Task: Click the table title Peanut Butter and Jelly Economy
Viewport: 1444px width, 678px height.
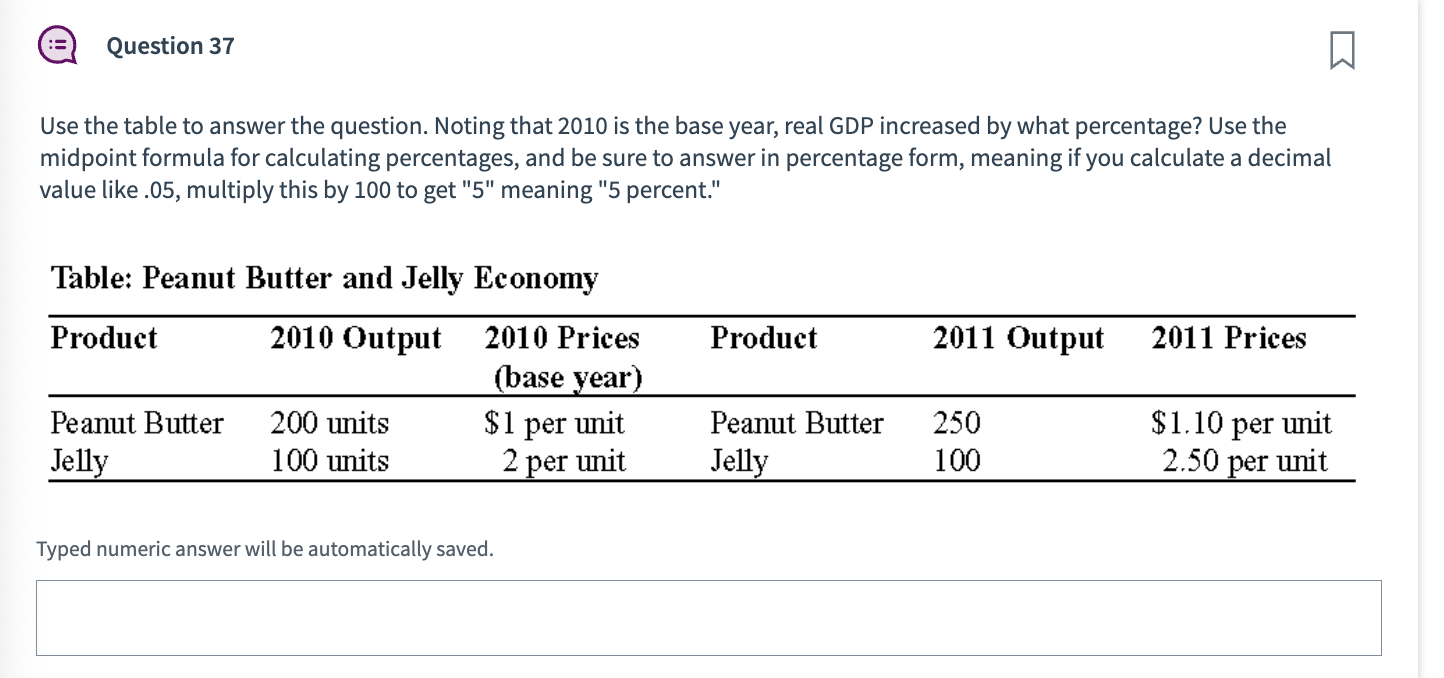Action: (x=324, y=278)
